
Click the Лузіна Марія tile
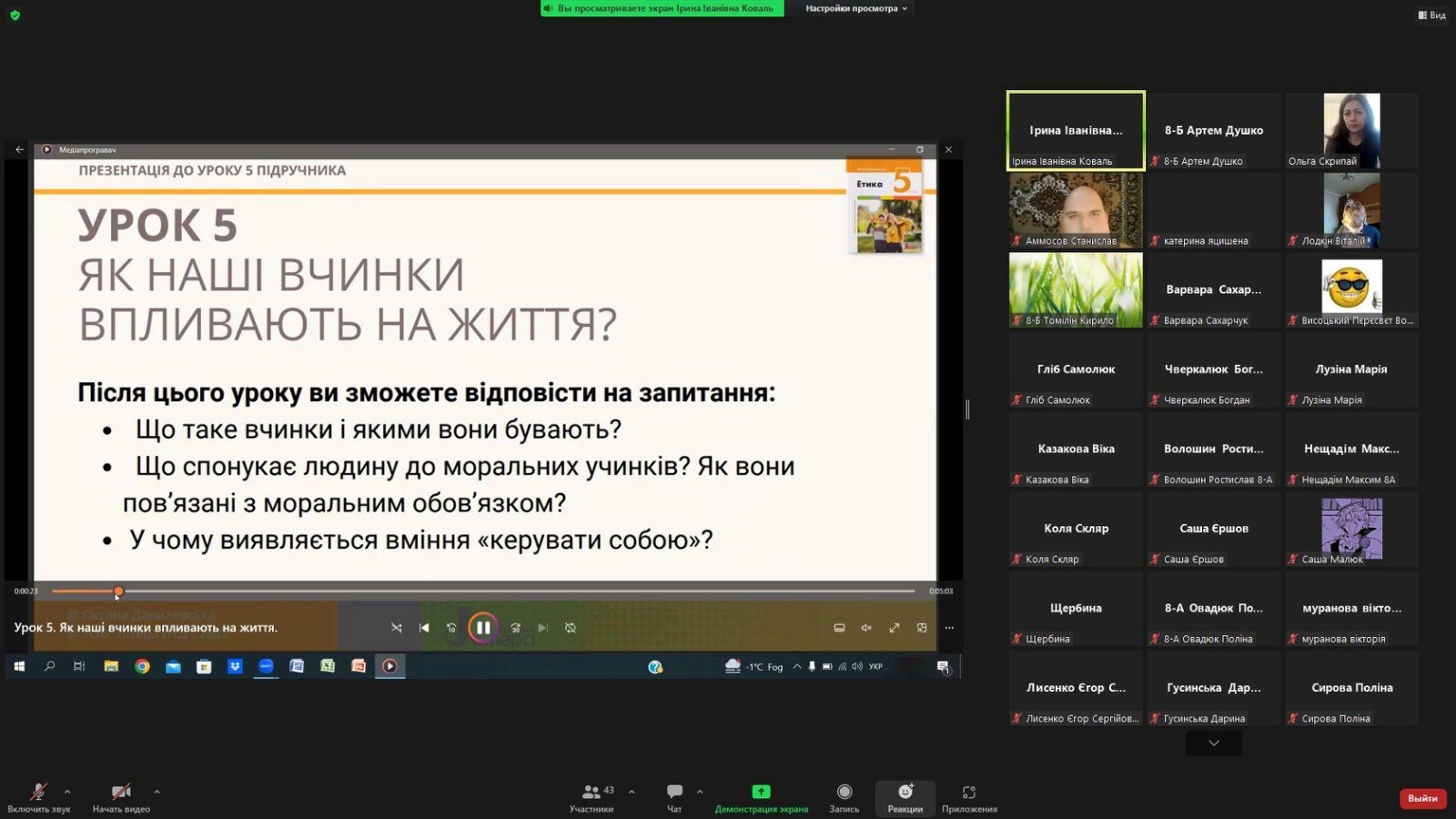(1351, 369)
